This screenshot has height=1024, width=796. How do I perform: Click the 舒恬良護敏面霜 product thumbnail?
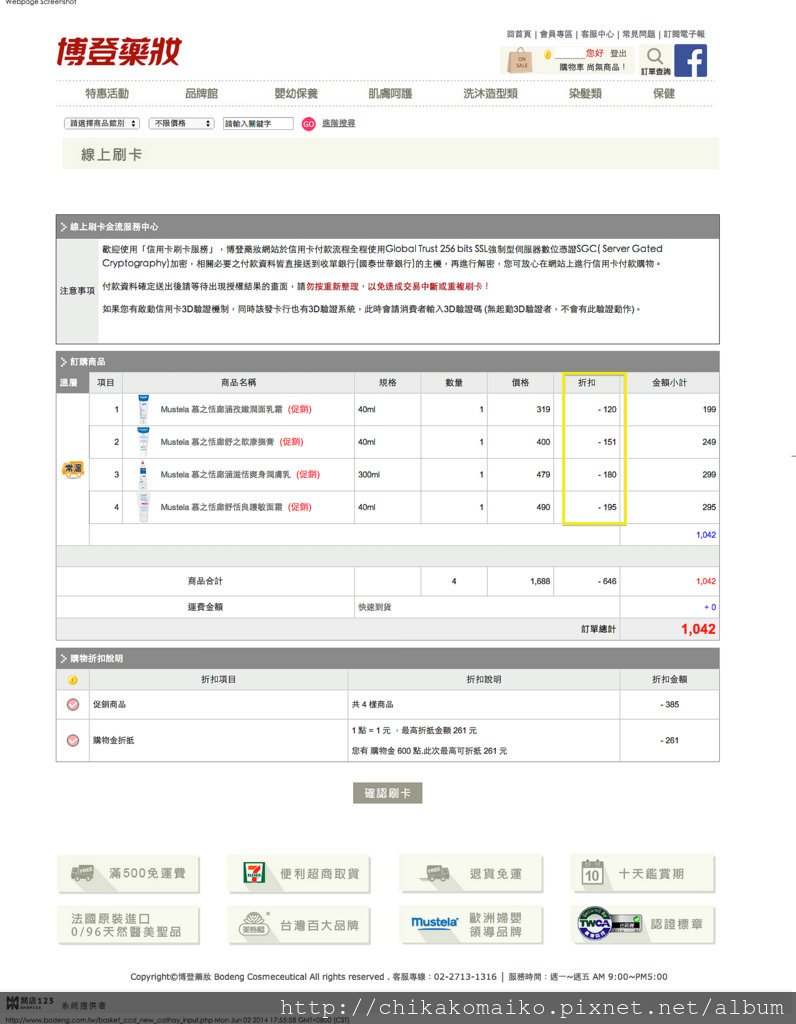tap(143, 507)
